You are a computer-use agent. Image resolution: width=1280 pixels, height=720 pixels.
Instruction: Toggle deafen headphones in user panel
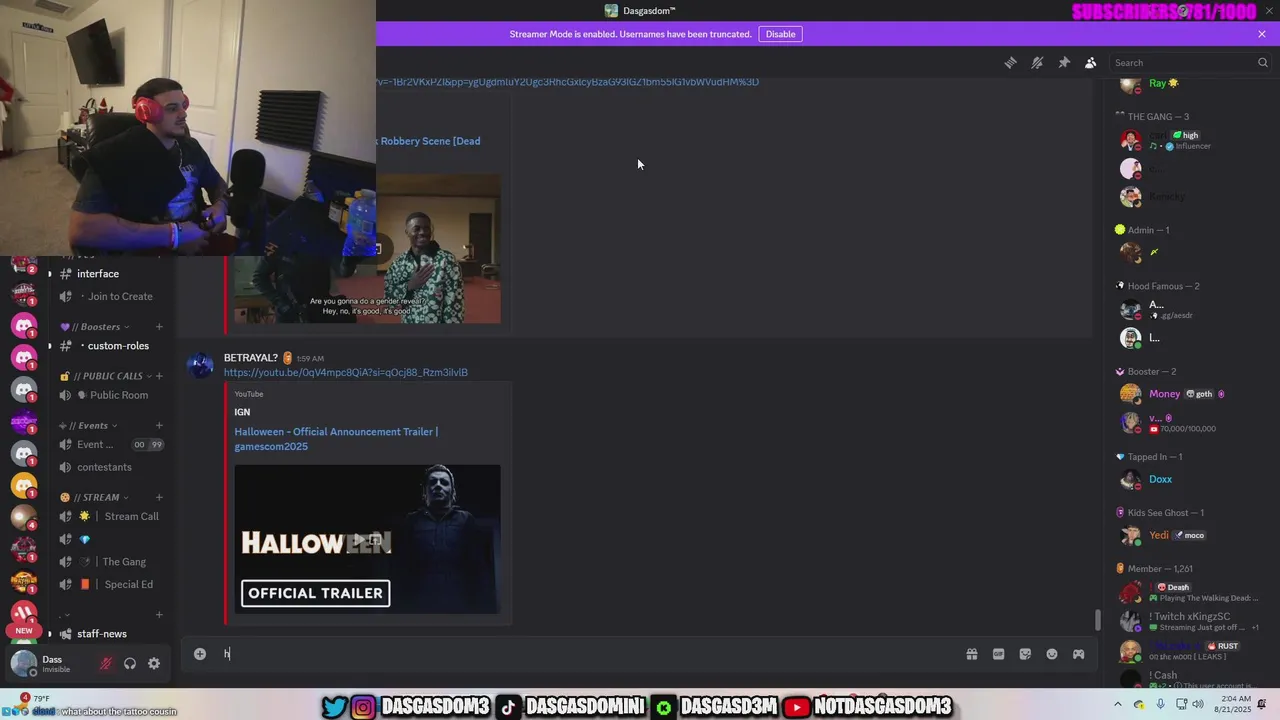tap(130, 663)
